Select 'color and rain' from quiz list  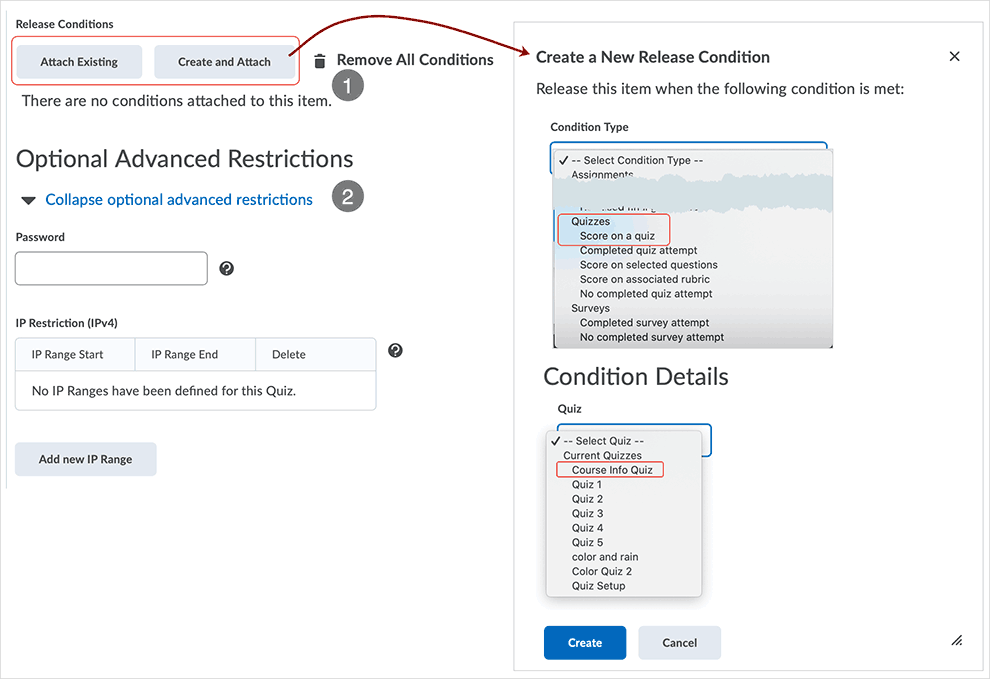pos(605,557)
